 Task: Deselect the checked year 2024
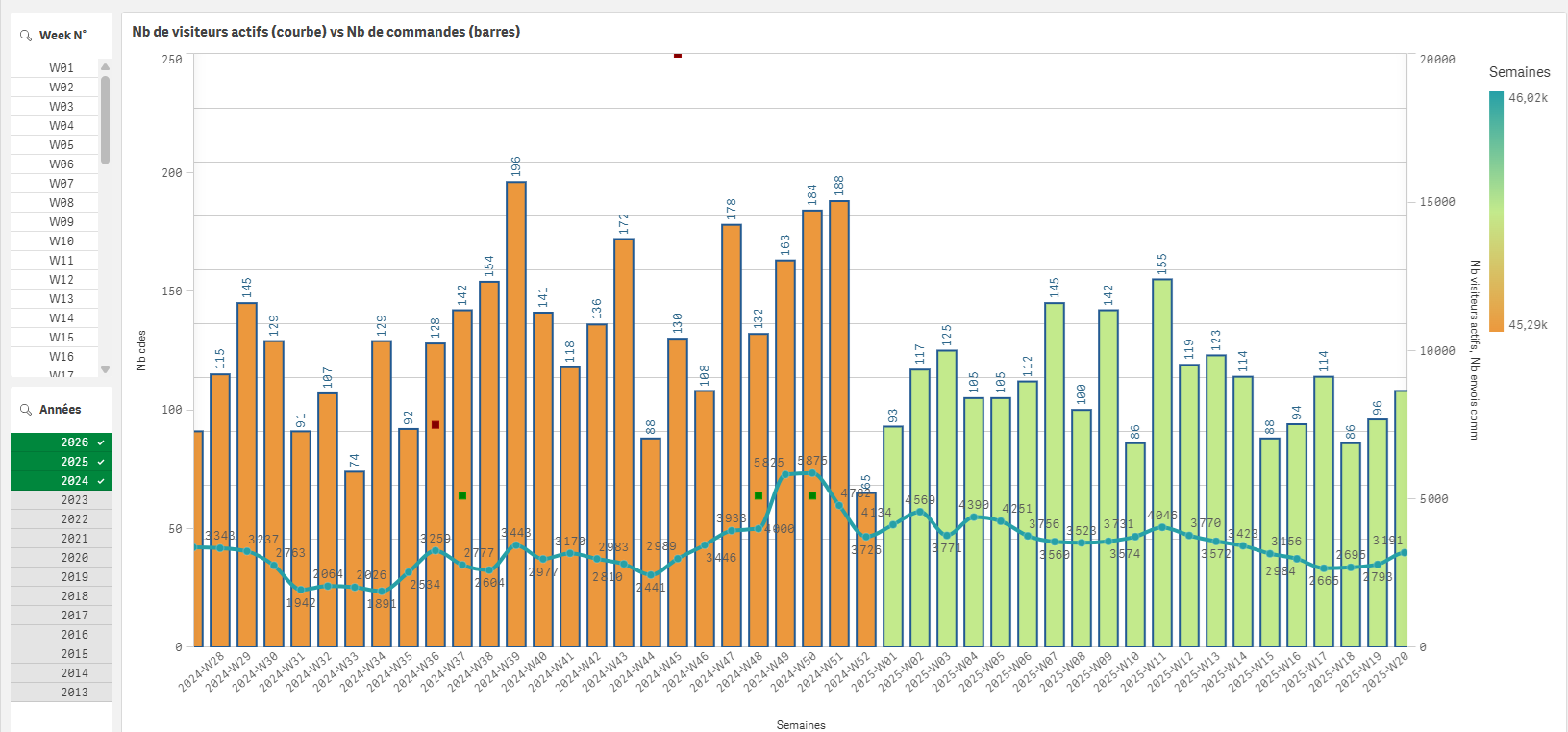tap(62, 481)
